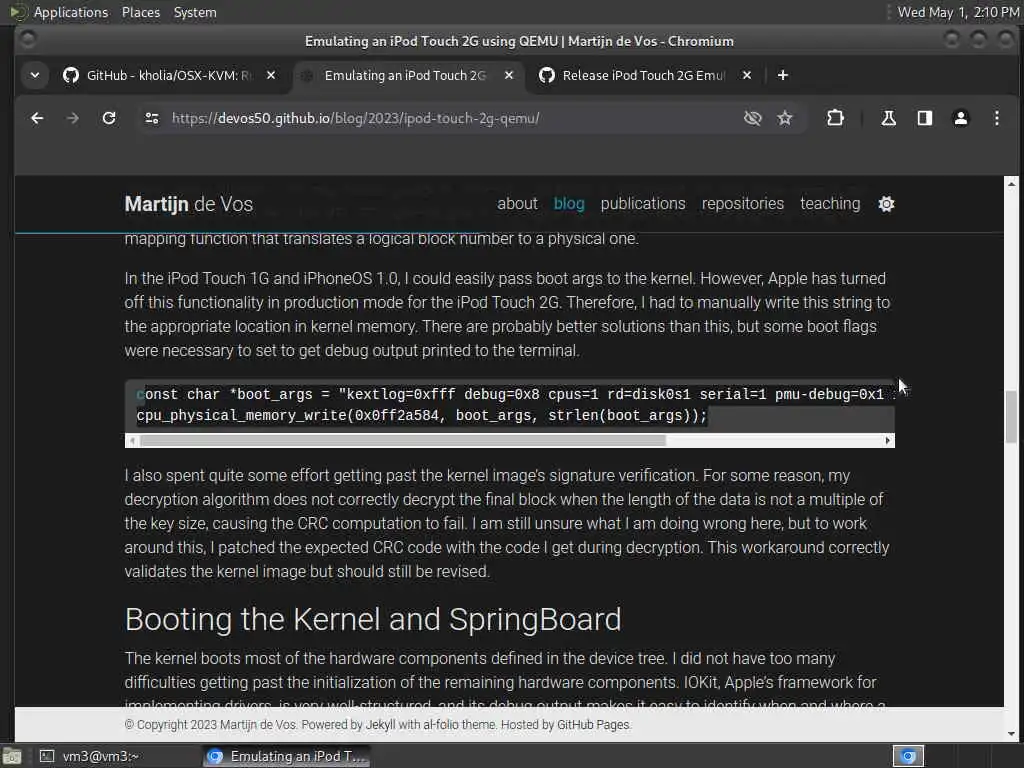Screen dimensions: 1024x768
Task: Click the clock showing Wed May 1
Action: coord(957,12)
